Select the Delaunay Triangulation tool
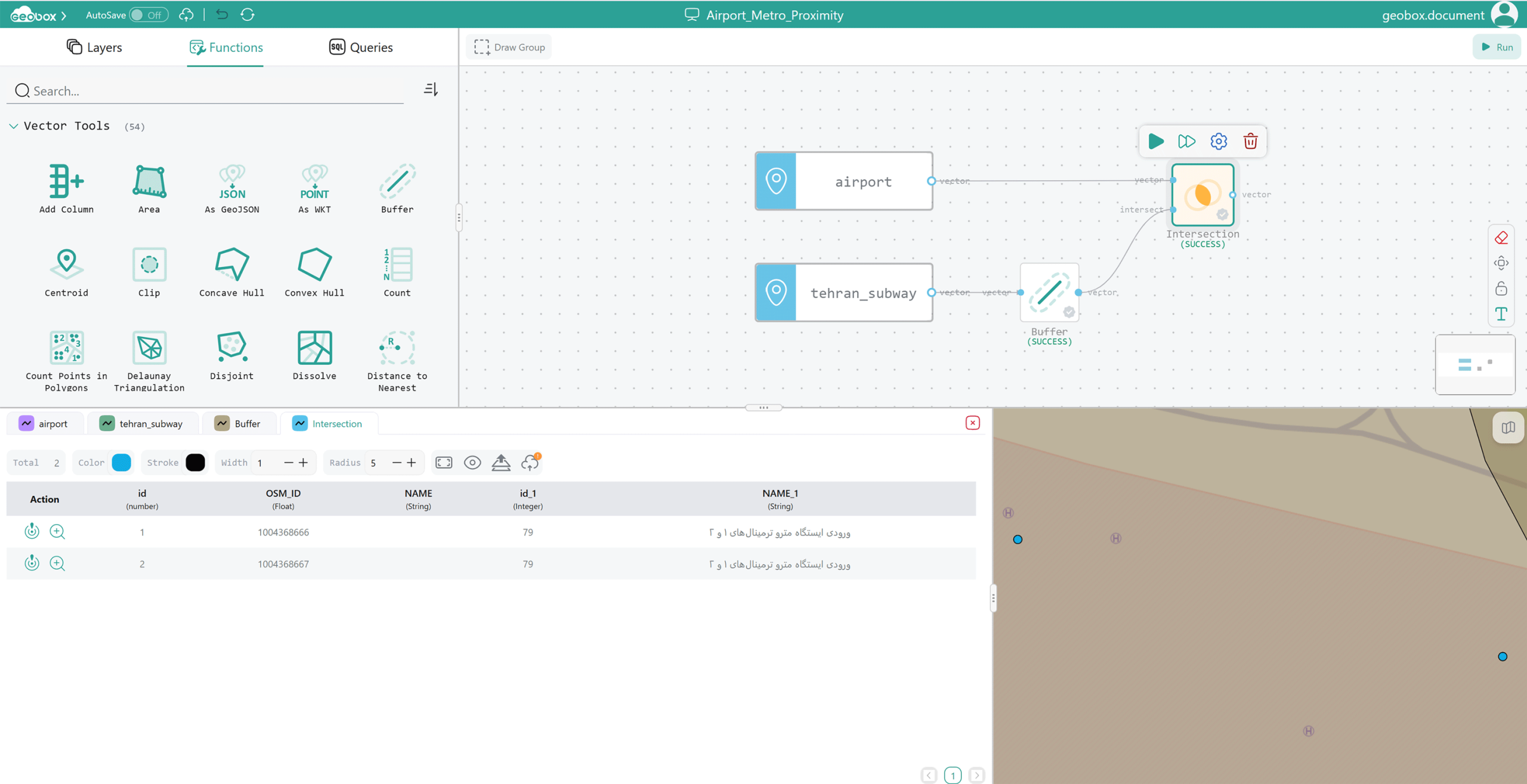 [x=149, y=361]
